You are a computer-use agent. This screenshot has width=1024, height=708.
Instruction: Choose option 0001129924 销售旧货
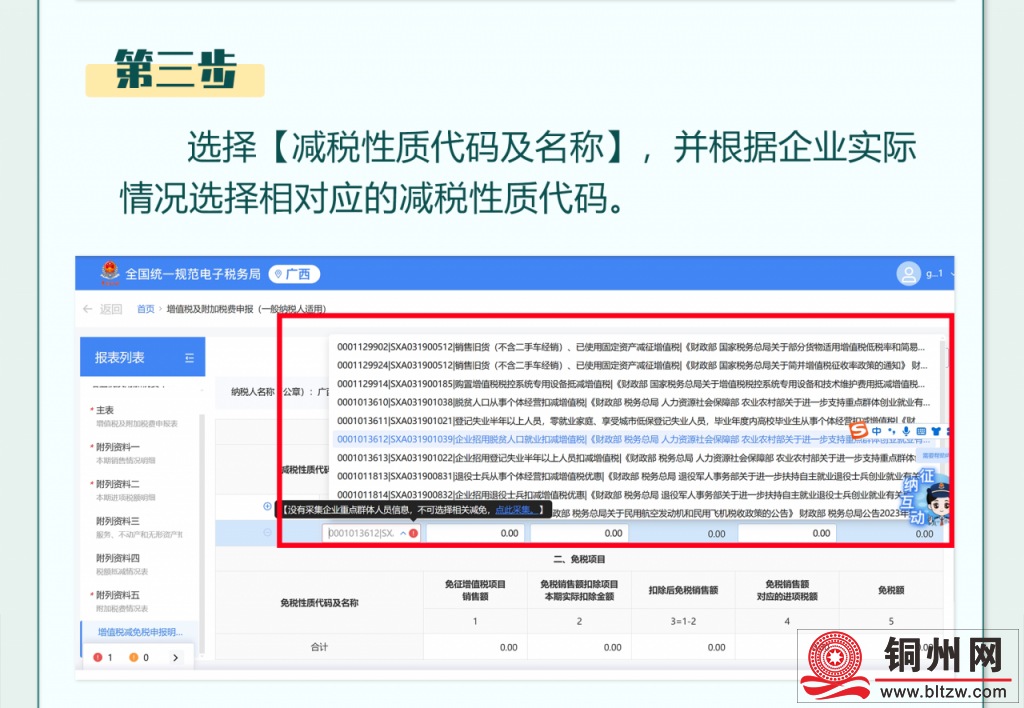point(633,365)
